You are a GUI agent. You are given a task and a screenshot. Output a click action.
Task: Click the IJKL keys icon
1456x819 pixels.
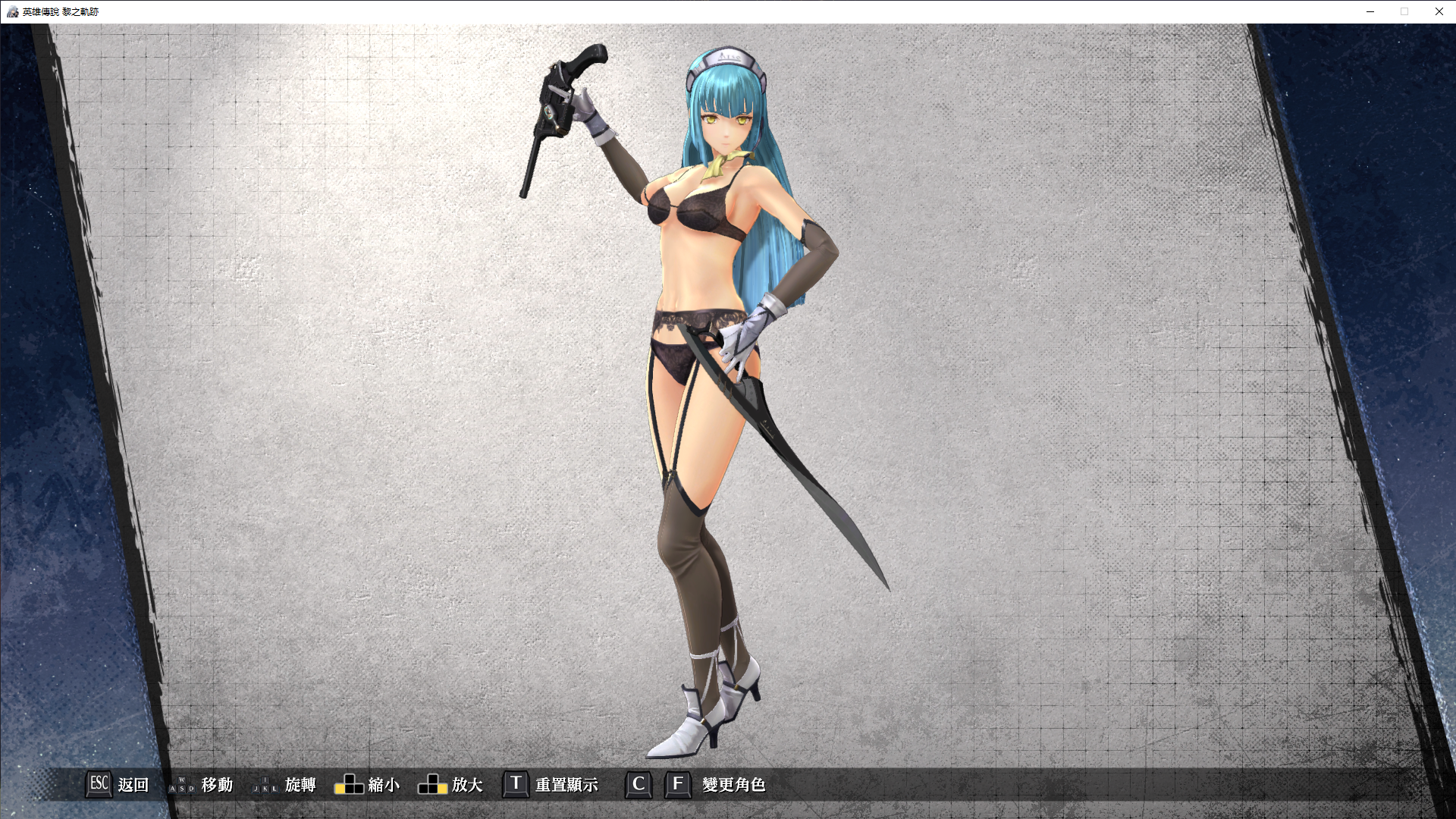click(265, 785)
